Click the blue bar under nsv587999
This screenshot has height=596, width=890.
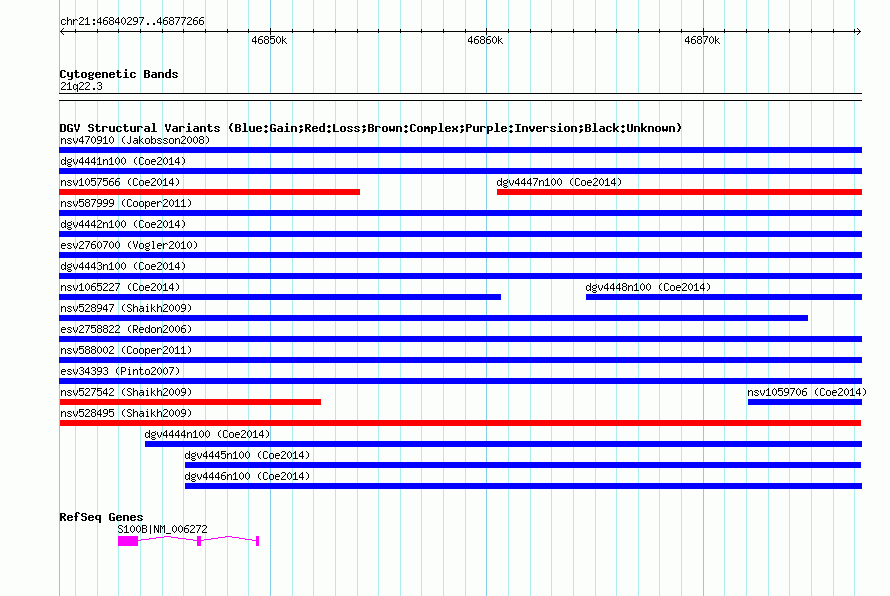[x=460, y=213]
